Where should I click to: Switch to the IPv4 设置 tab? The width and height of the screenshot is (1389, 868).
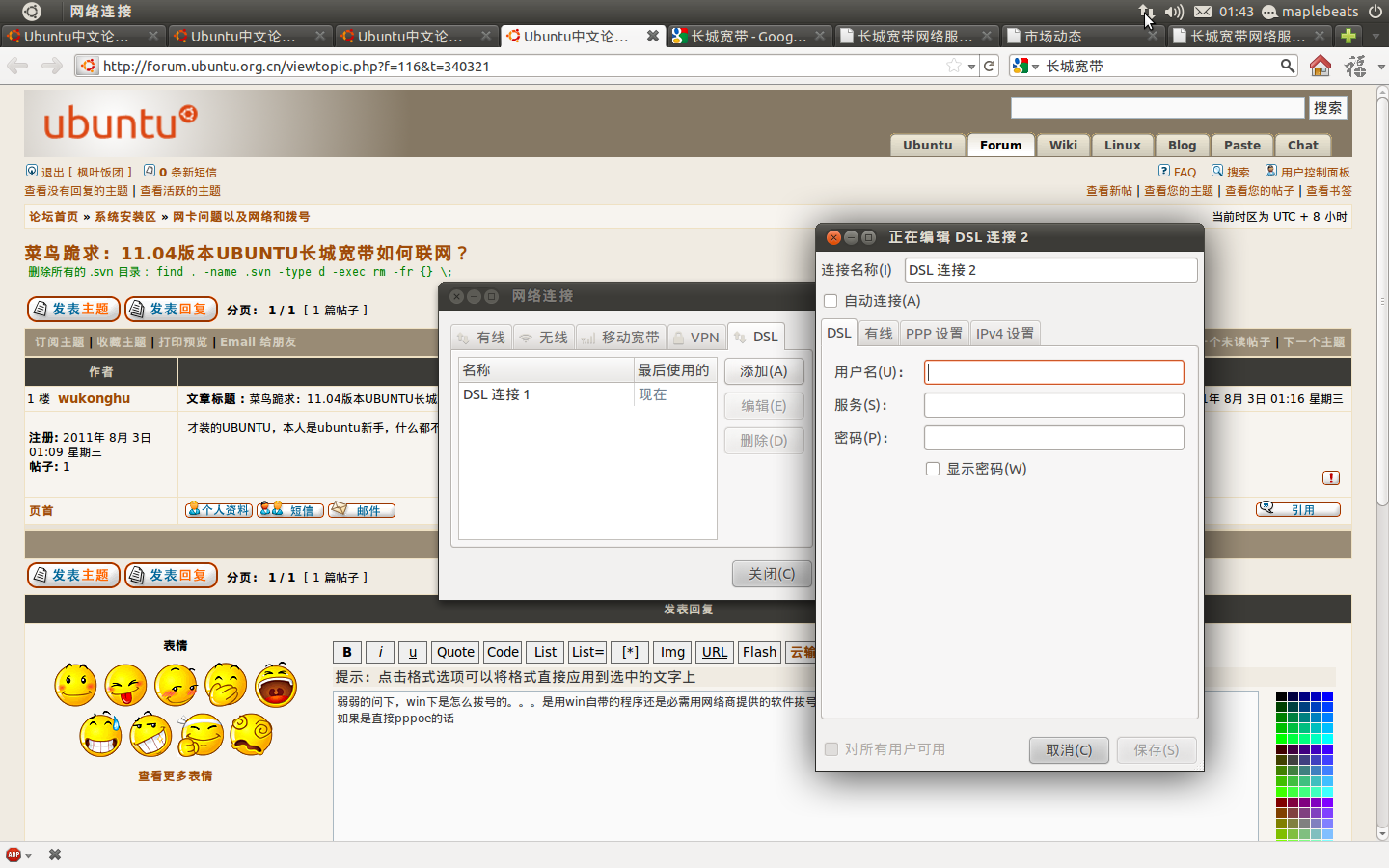point(1005,334)
